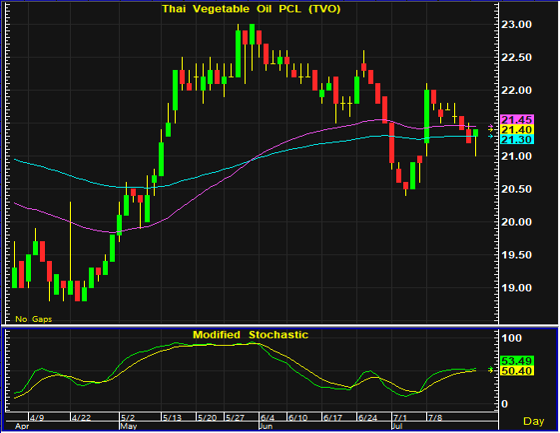Screen dimensions: 560x433
Task: Click the 5/2 date marker
Action: (128, 418)
